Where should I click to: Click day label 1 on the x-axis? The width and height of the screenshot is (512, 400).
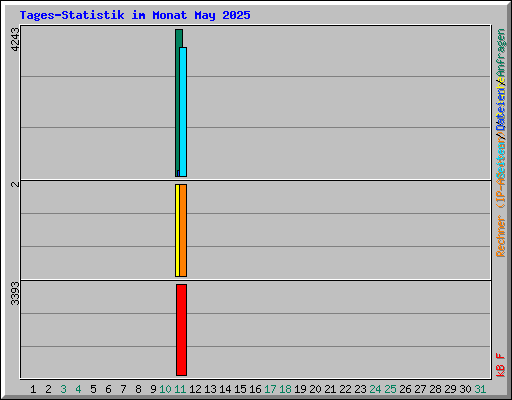33,389
